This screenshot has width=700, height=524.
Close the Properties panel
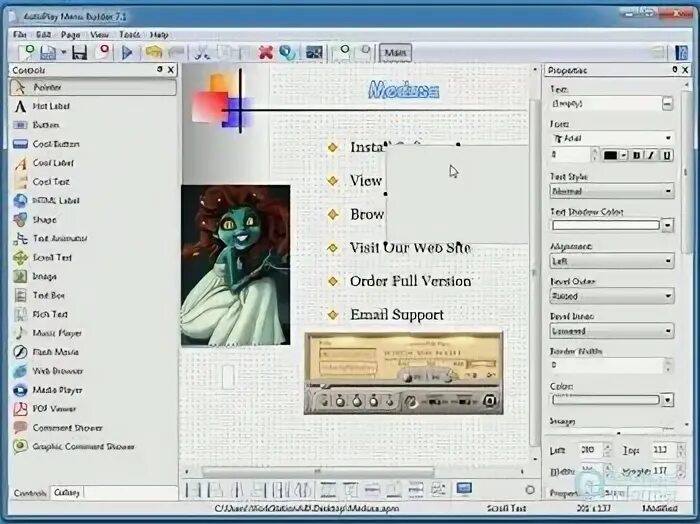tap(685, 70)
